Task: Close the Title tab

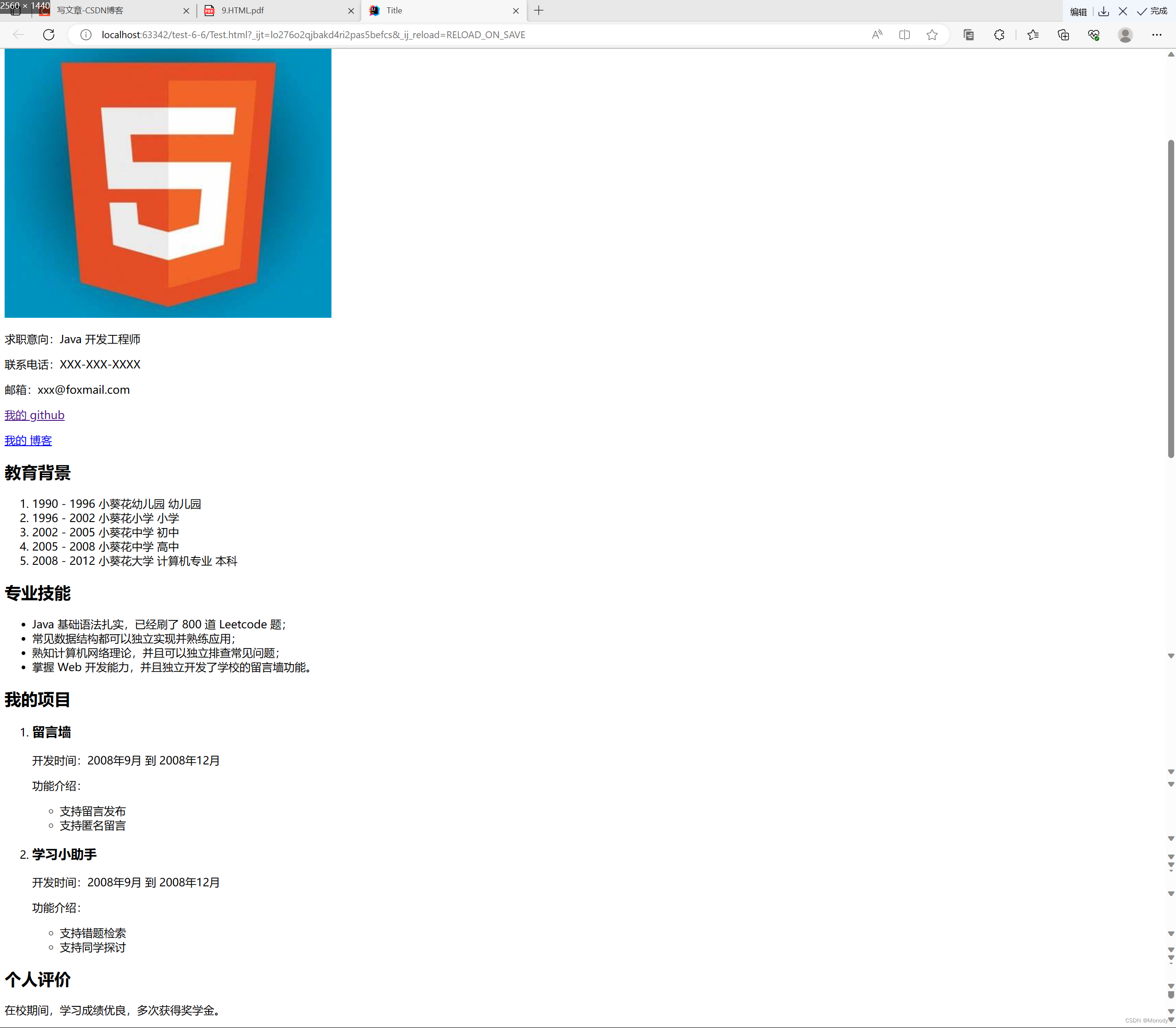Action: tap(515, 11)
